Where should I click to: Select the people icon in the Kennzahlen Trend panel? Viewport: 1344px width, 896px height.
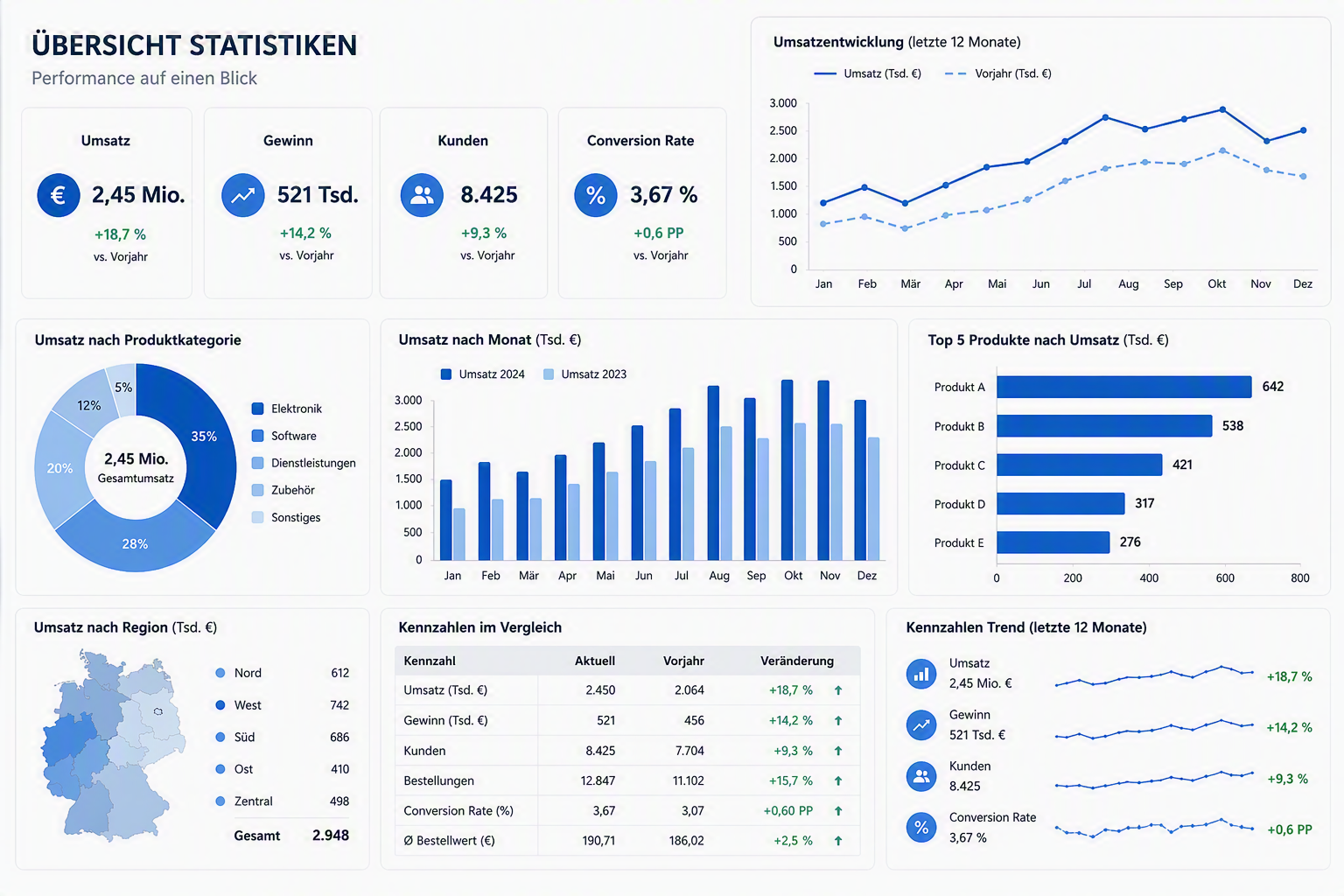pos(921,775)
